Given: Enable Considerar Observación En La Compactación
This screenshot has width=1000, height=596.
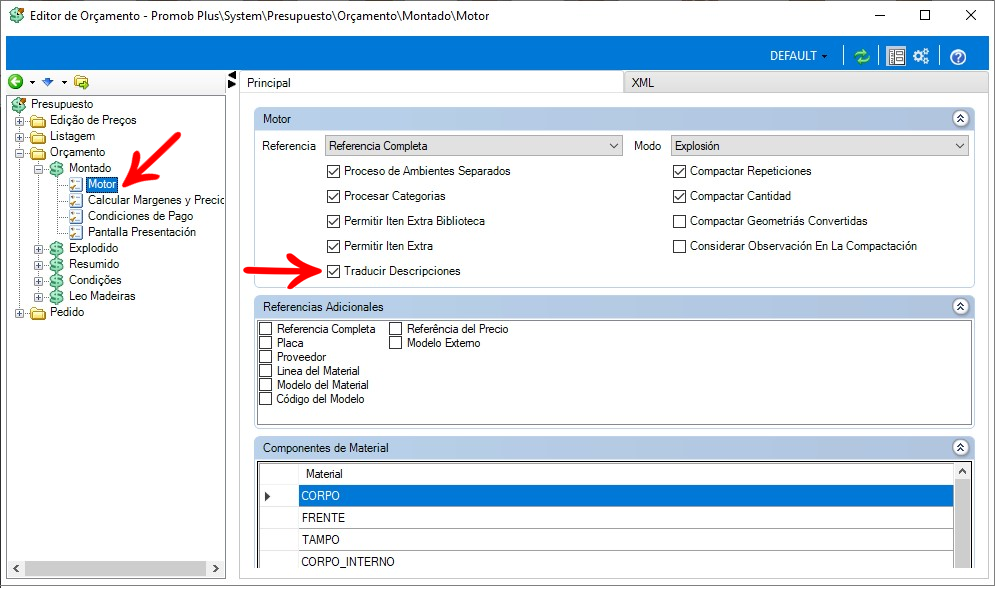Looking at the screenshot, I should (x=679, y=246).
